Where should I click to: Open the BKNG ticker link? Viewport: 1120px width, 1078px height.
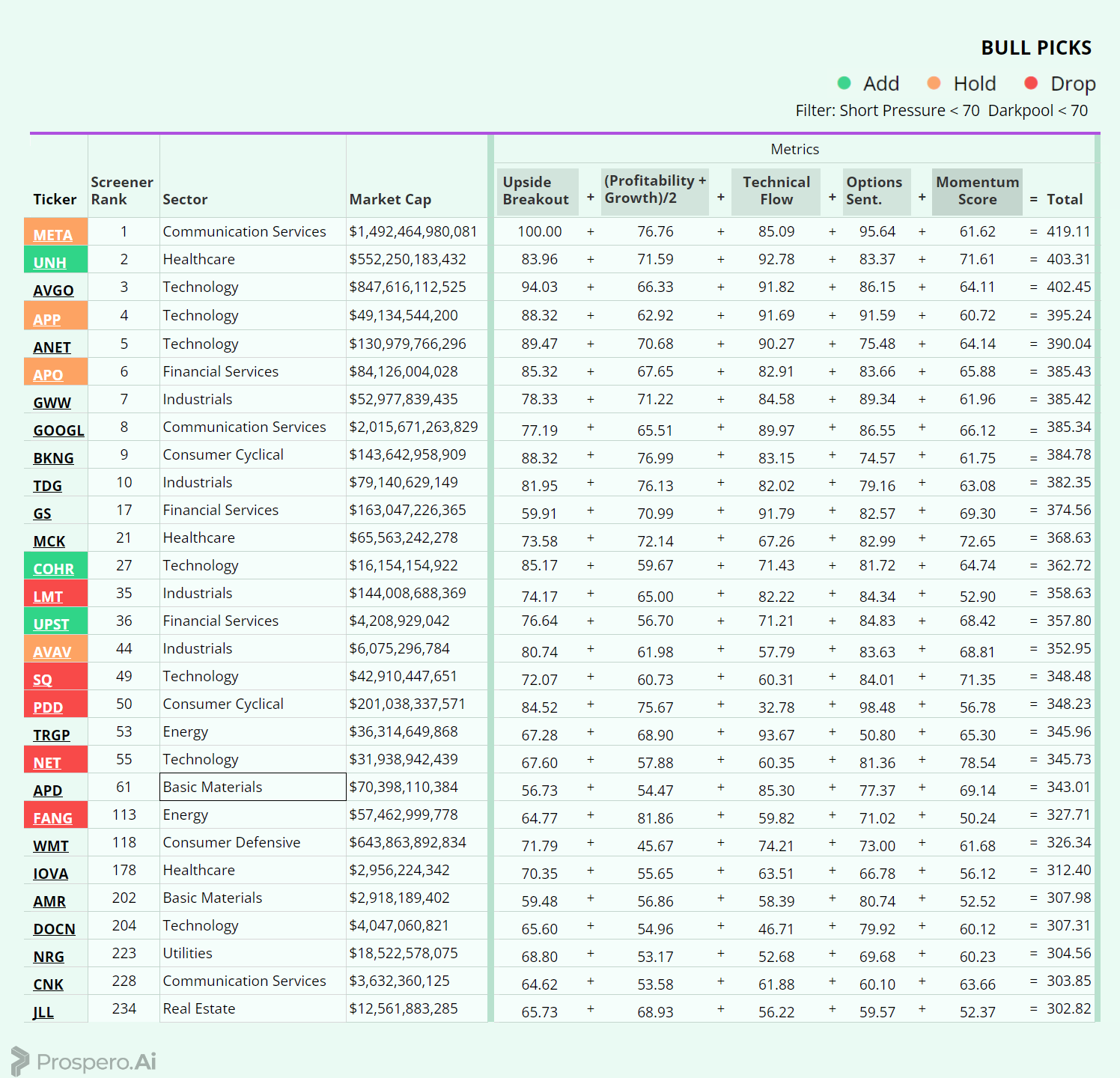click(53, 458)
